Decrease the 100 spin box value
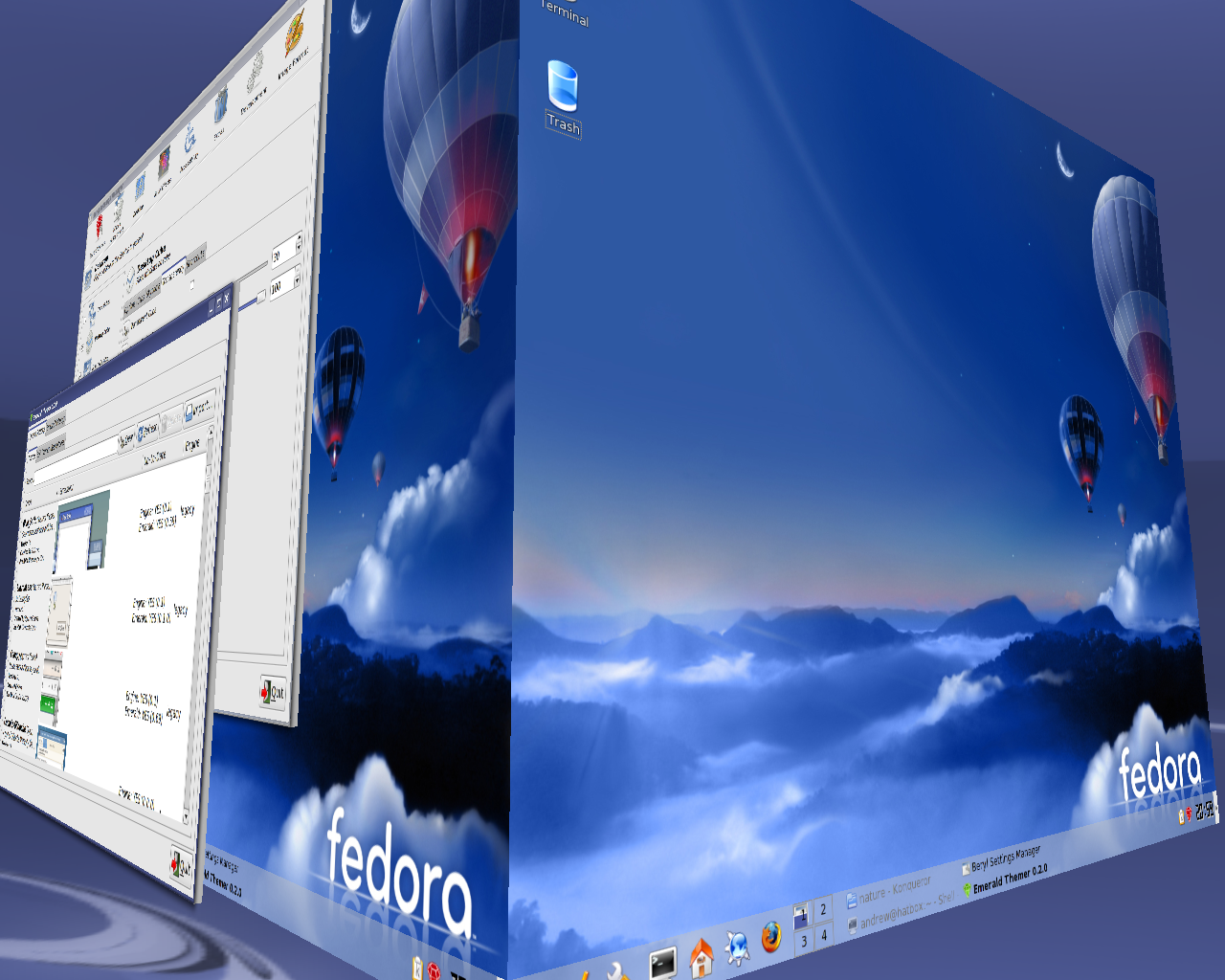 tap(297, 282)
